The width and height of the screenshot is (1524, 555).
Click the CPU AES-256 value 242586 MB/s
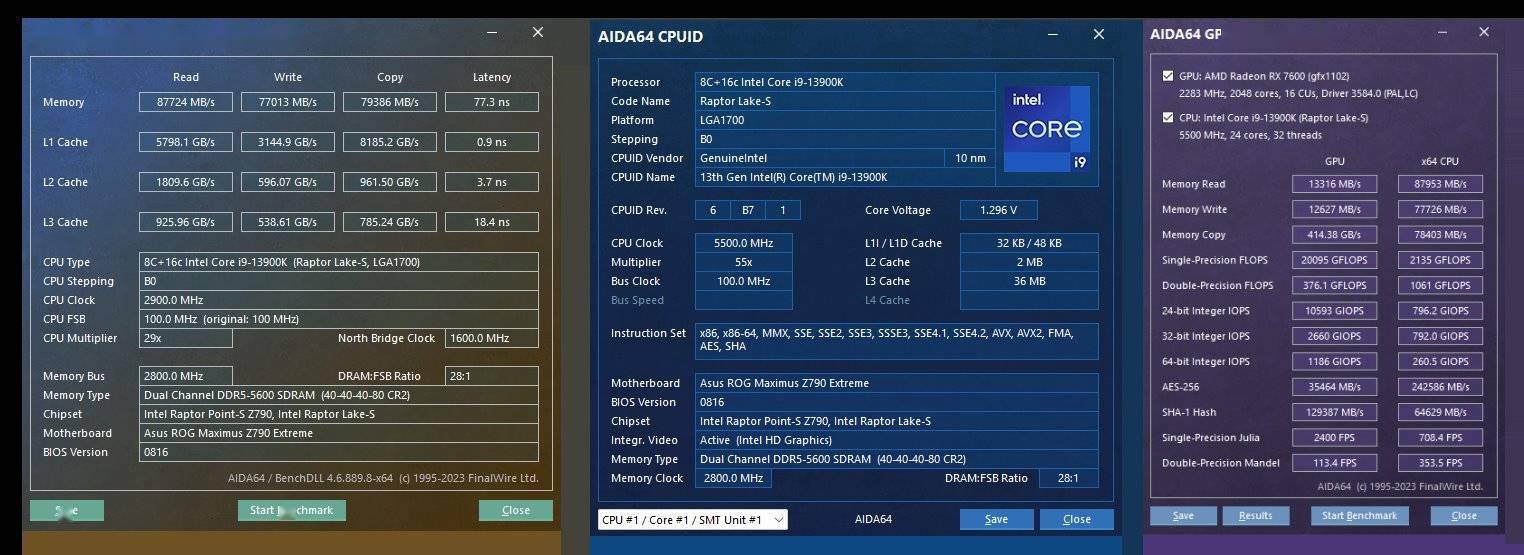(x=1440, y=387)
